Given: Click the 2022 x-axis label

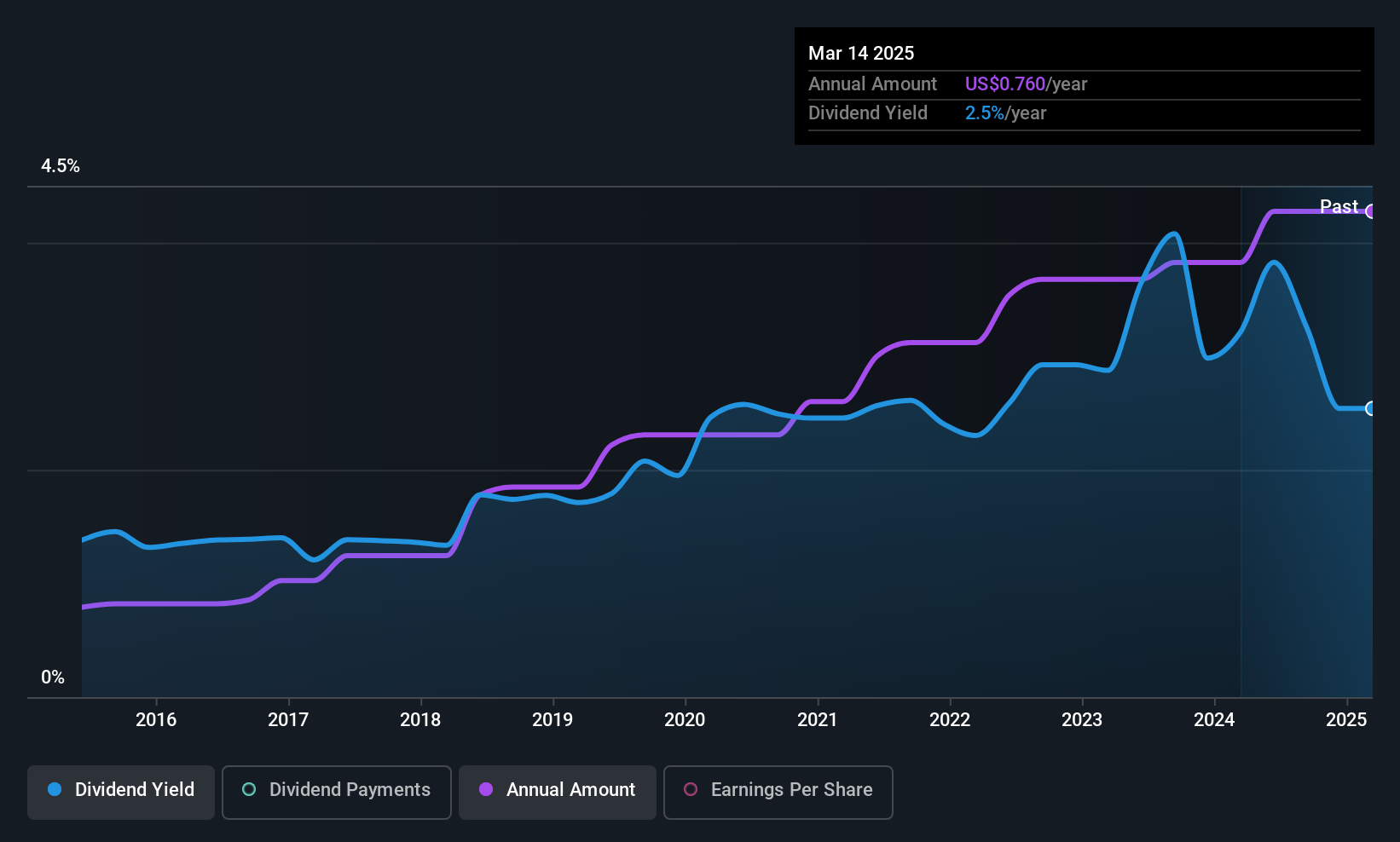Looking at the screenshot, I should pyautogui.click(x=950, y=719).
